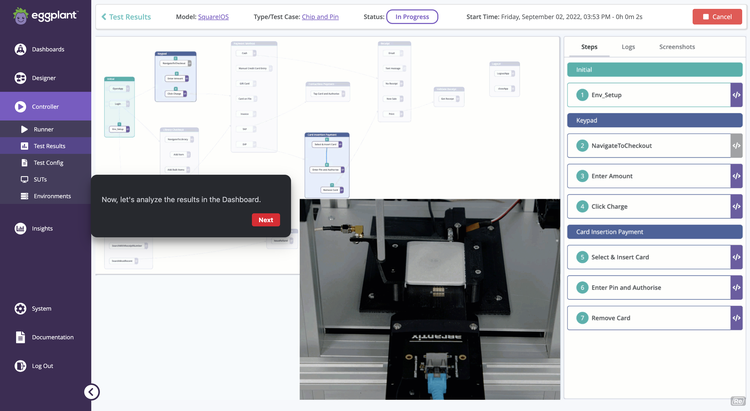Open the Designer section icon
This screenshot has height=411, width=750.
(21, 78)
